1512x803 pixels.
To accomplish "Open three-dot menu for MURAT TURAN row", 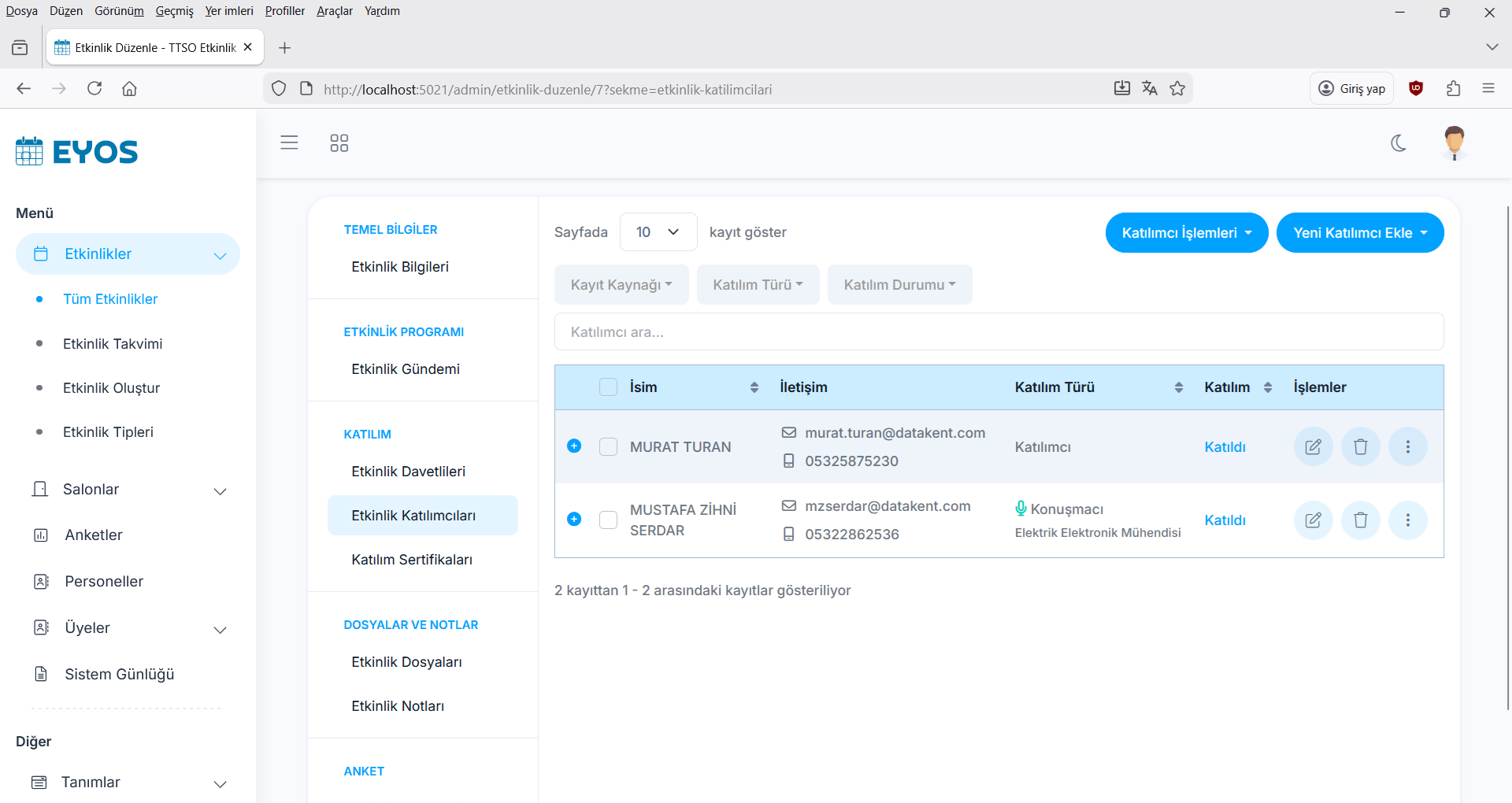I will 1407,447.
